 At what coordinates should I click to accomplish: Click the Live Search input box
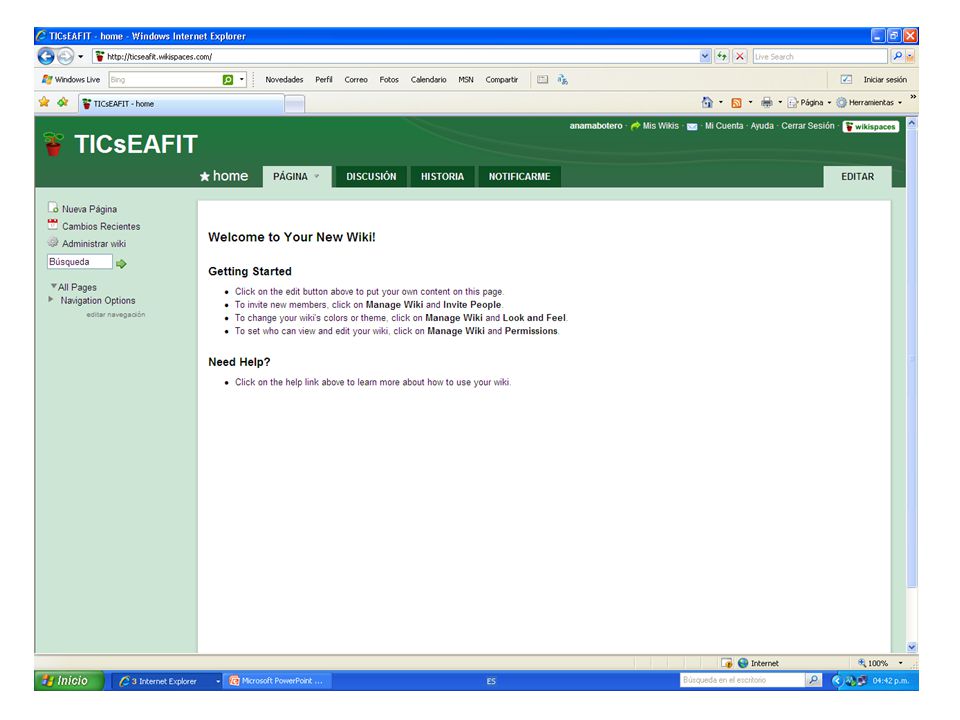coord(820,56)
